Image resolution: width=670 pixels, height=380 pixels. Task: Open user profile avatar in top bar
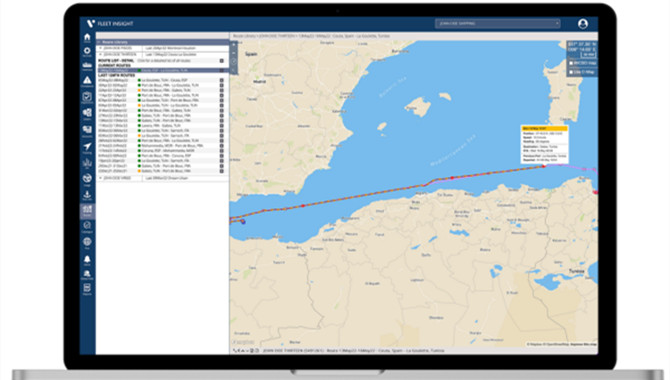click(582, 24)
